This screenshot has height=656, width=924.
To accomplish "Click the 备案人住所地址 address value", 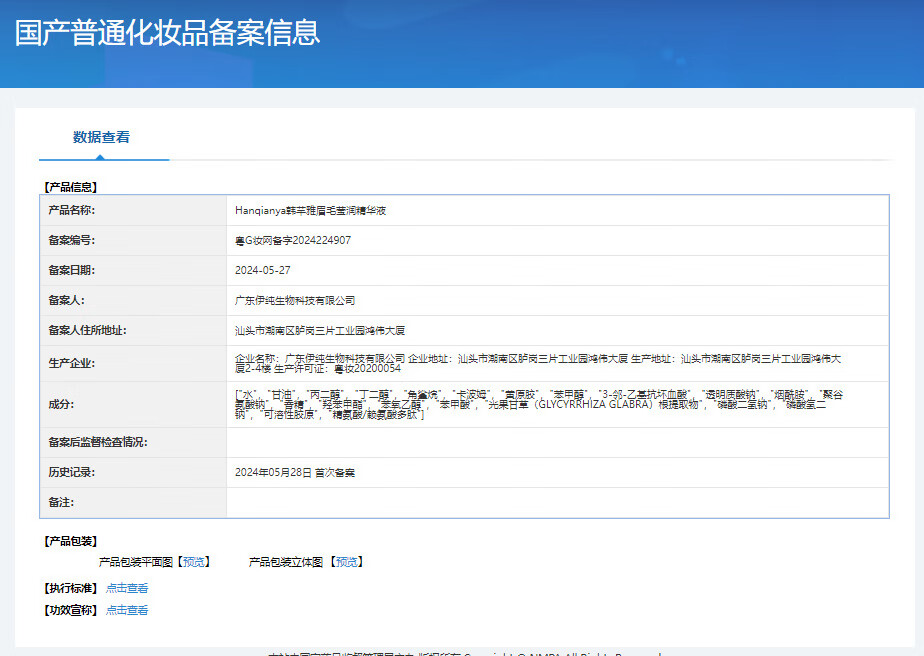I will click(x=319, y=330).
